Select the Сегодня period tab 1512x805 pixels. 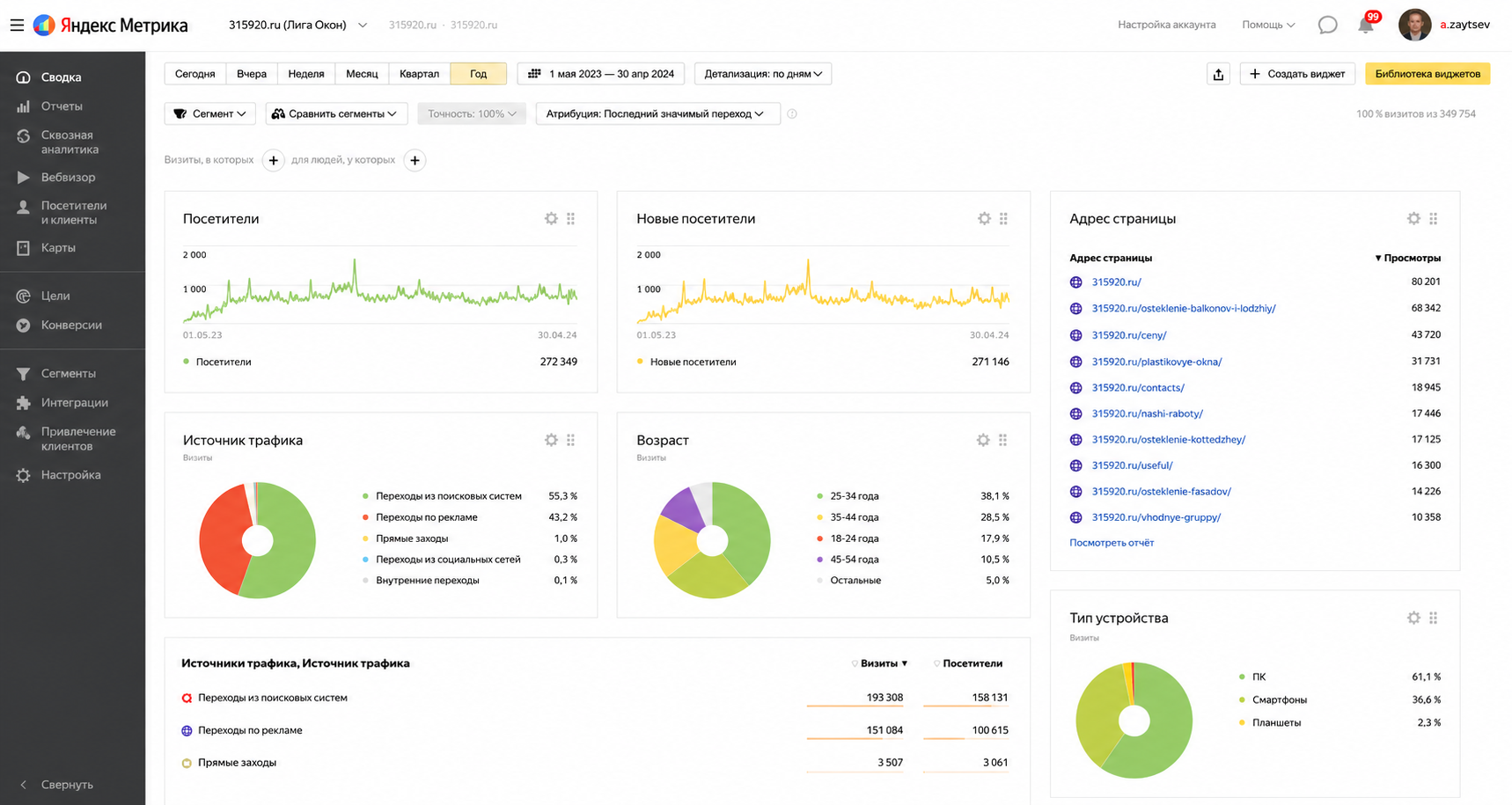(195, 74)
